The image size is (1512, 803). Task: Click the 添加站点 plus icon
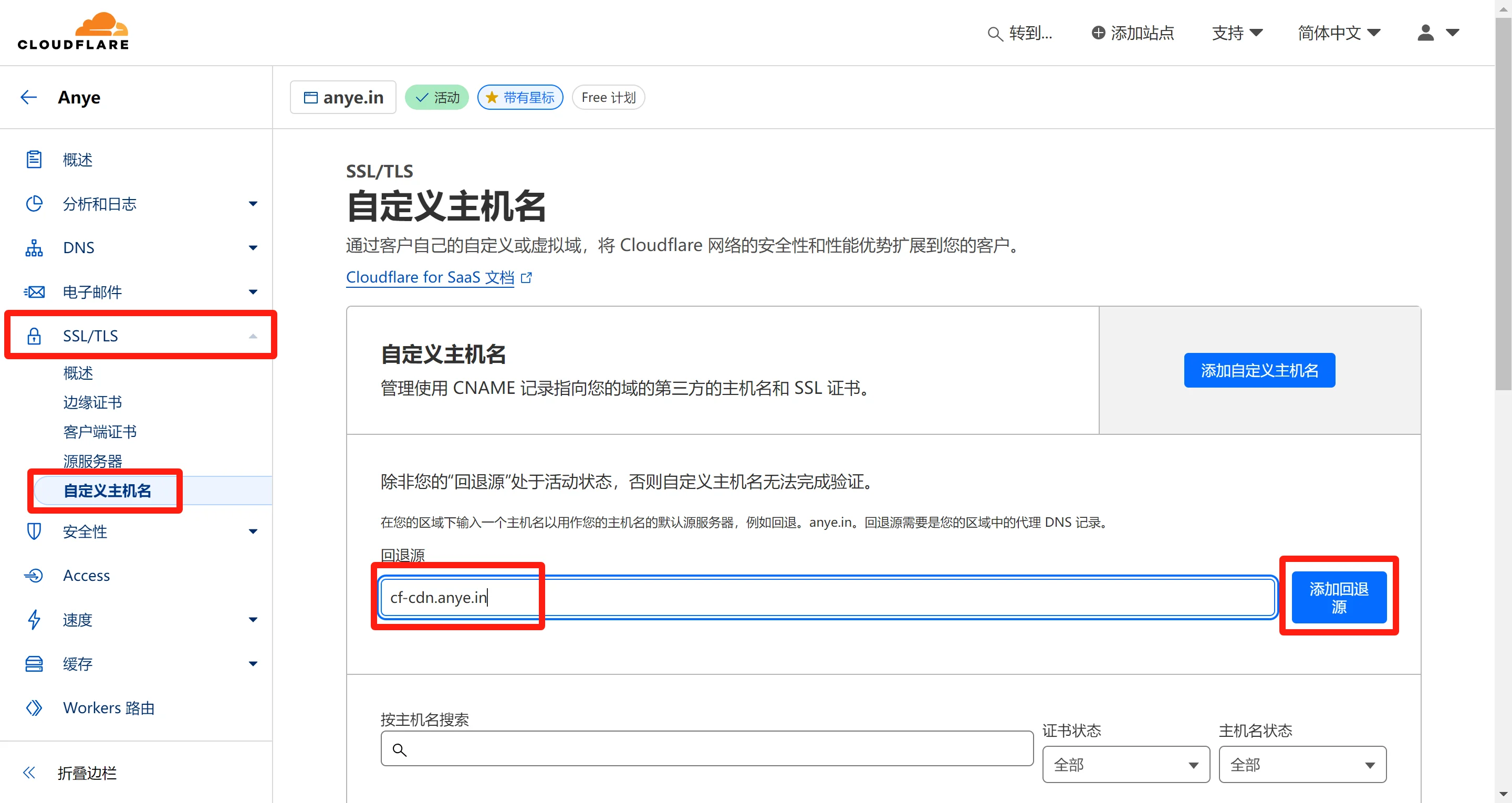click(1098, 33)
